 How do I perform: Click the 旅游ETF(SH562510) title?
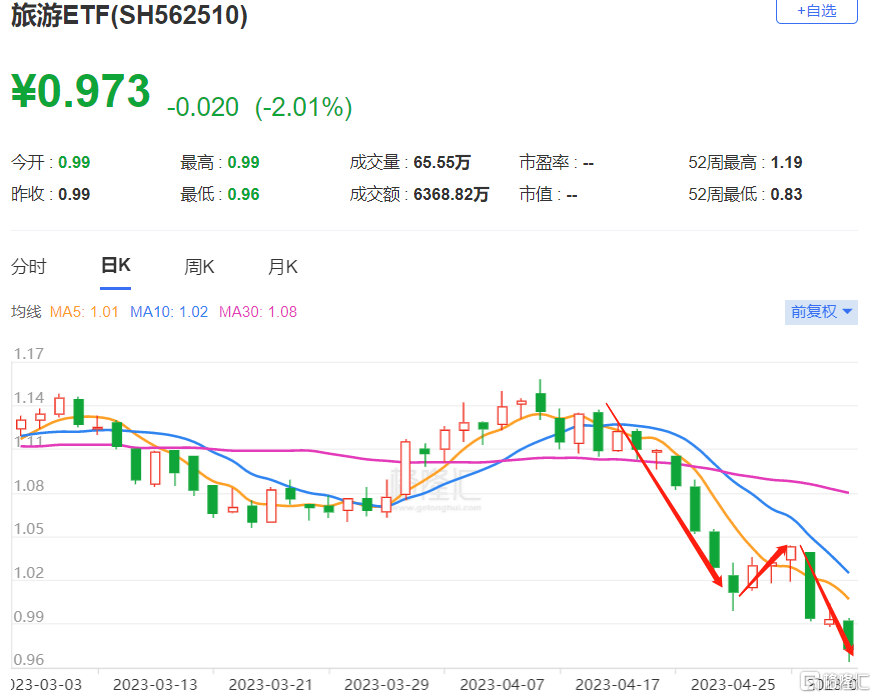pyautogui.click(x=130, y=15)
